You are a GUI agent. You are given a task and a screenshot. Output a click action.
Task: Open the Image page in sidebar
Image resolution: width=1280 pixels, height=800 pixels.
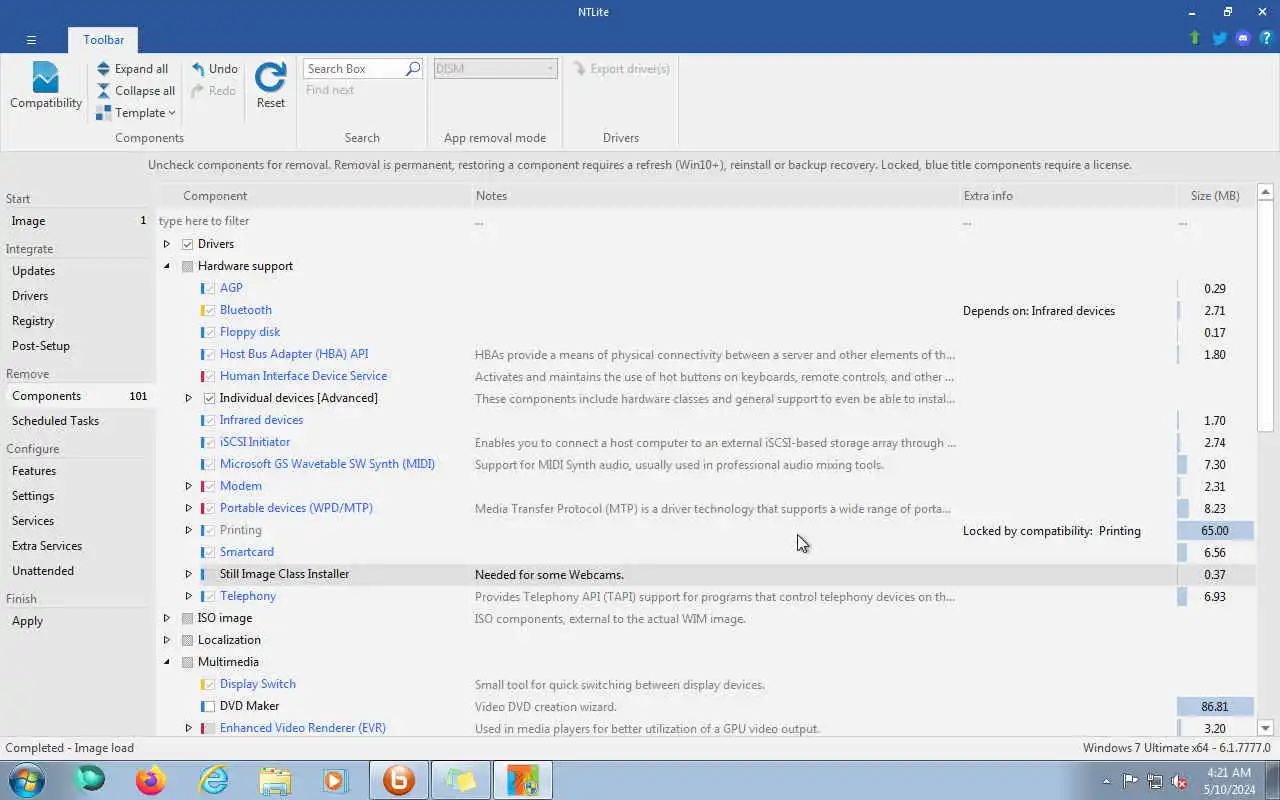78,221
